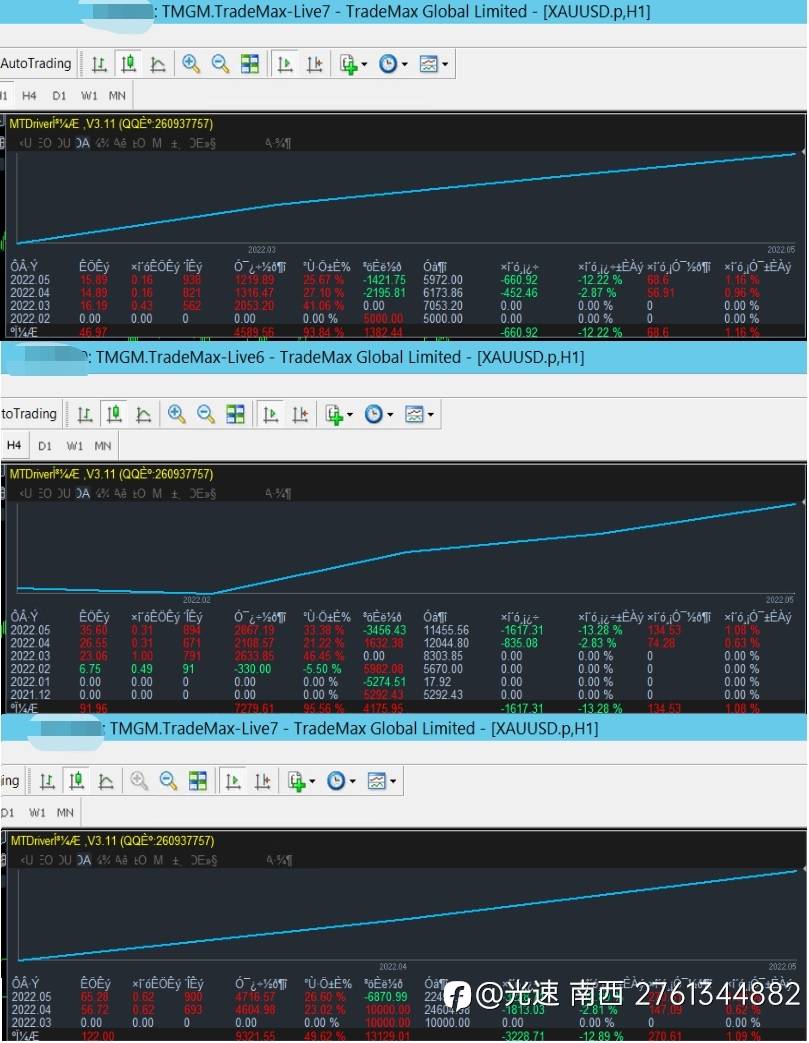The width and height of the screenshot is (809, 1043).
Task: Open Indicators dropdown in Live6 window
Action: (x=338, y=414)
